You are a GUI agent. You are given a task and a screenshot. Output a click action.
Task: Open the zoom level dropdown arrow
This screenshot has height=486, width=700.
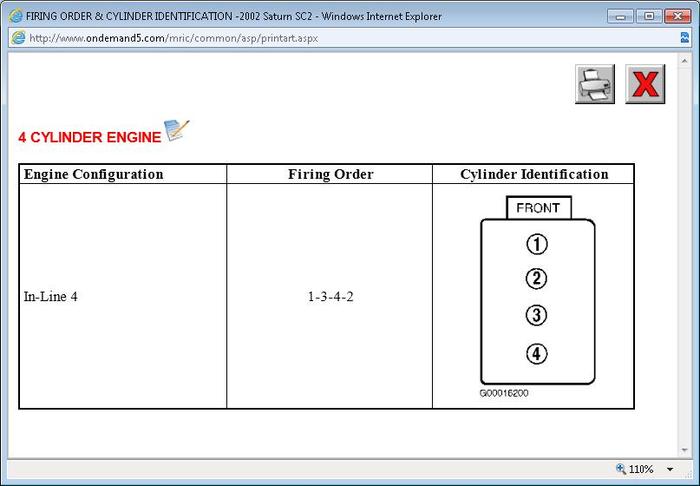(x=670, y=469)
